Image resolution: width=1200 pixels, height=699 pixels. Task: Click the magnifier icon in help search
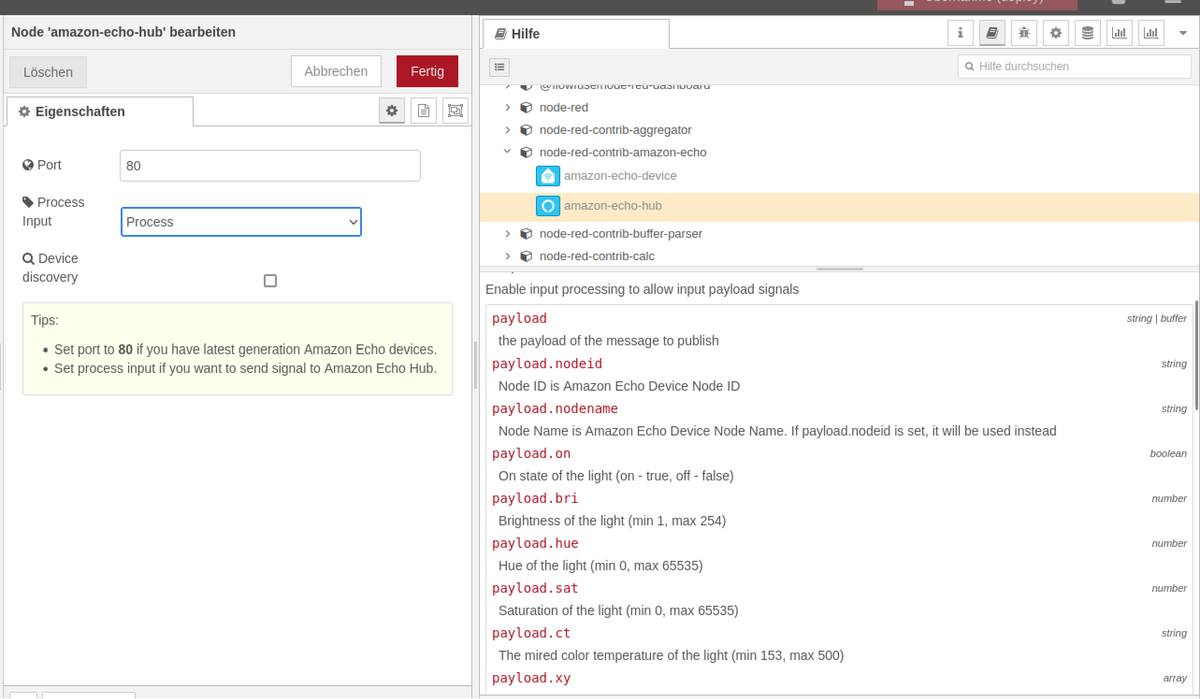tap(970, 67)
